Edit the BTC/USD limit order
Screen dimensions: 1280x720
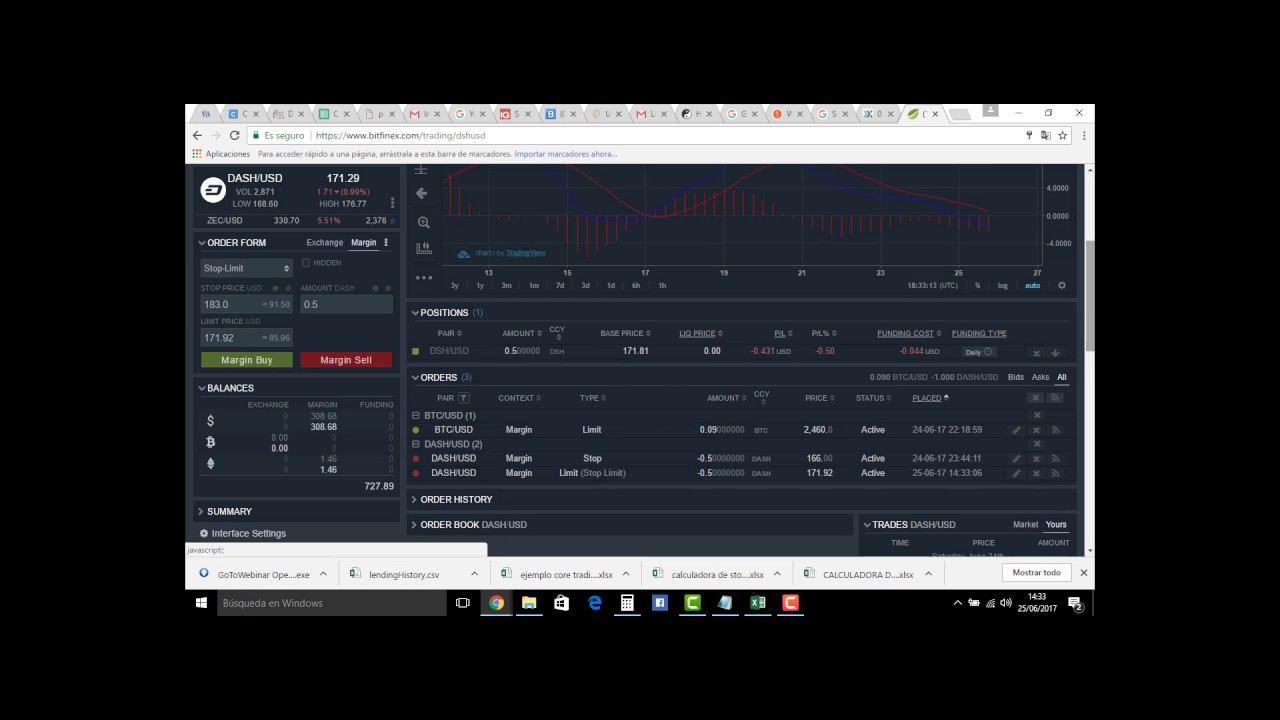tap(1016, 430)
